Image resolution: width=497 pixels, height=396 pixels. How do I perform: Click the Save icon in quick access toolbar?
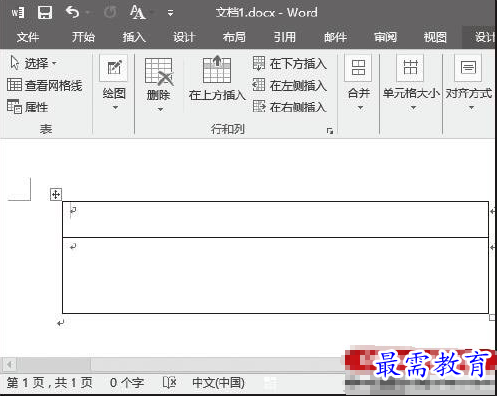[45, 13]
